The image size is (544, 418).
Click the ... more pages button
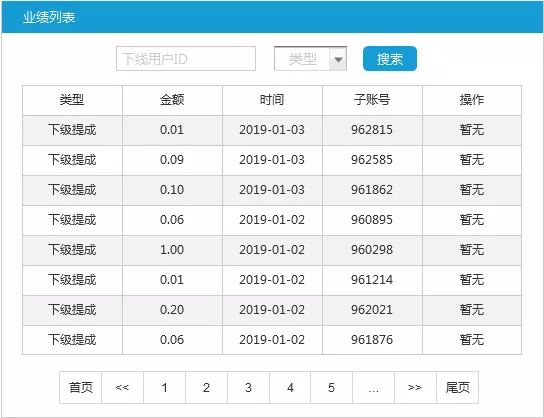[374, 387]
